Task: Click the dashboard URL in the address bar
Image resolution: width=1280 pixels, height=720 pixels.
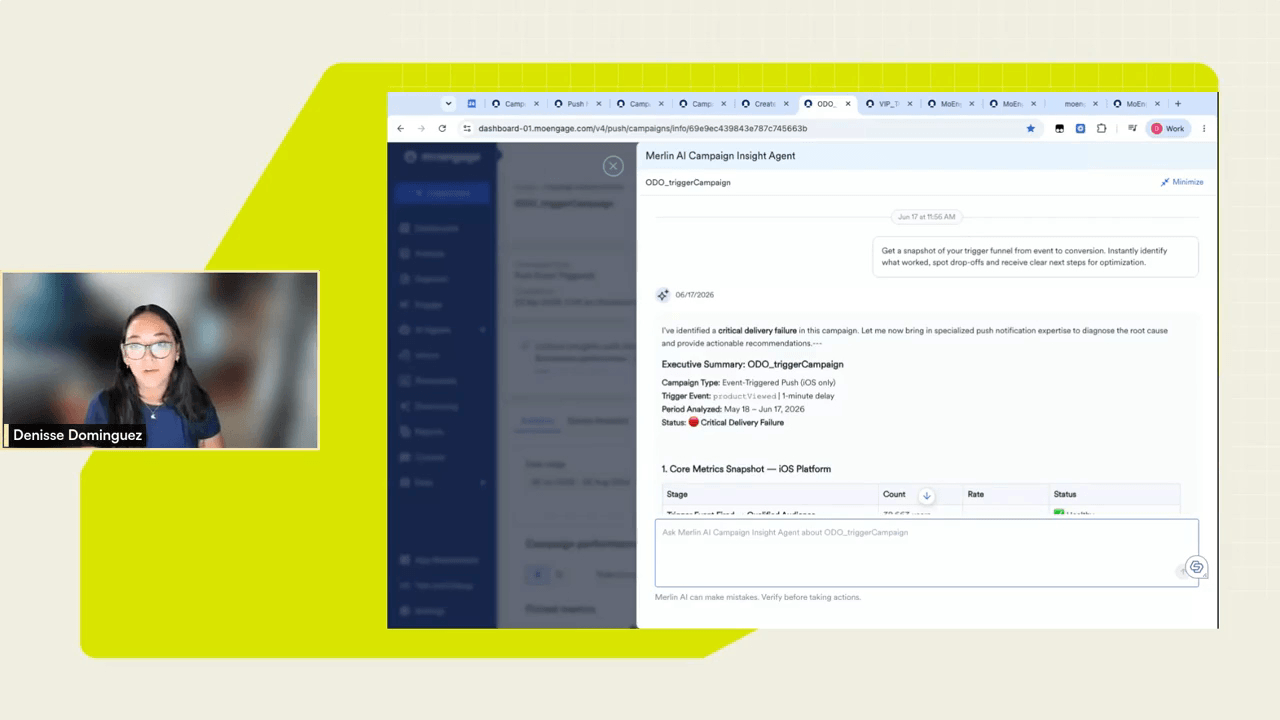Action: click(x=642, y=128)
